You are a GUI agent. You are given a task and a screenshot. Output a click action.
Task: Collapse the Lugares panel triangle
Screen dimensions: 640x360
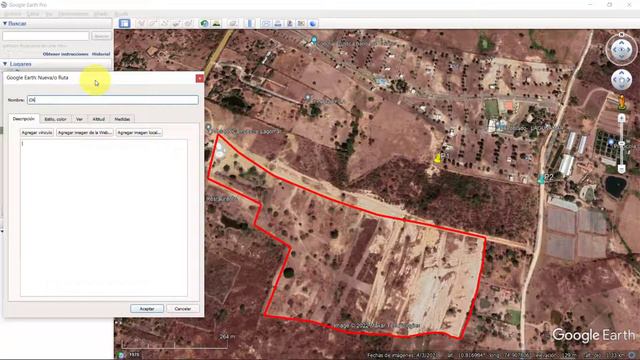pos(5,64)
